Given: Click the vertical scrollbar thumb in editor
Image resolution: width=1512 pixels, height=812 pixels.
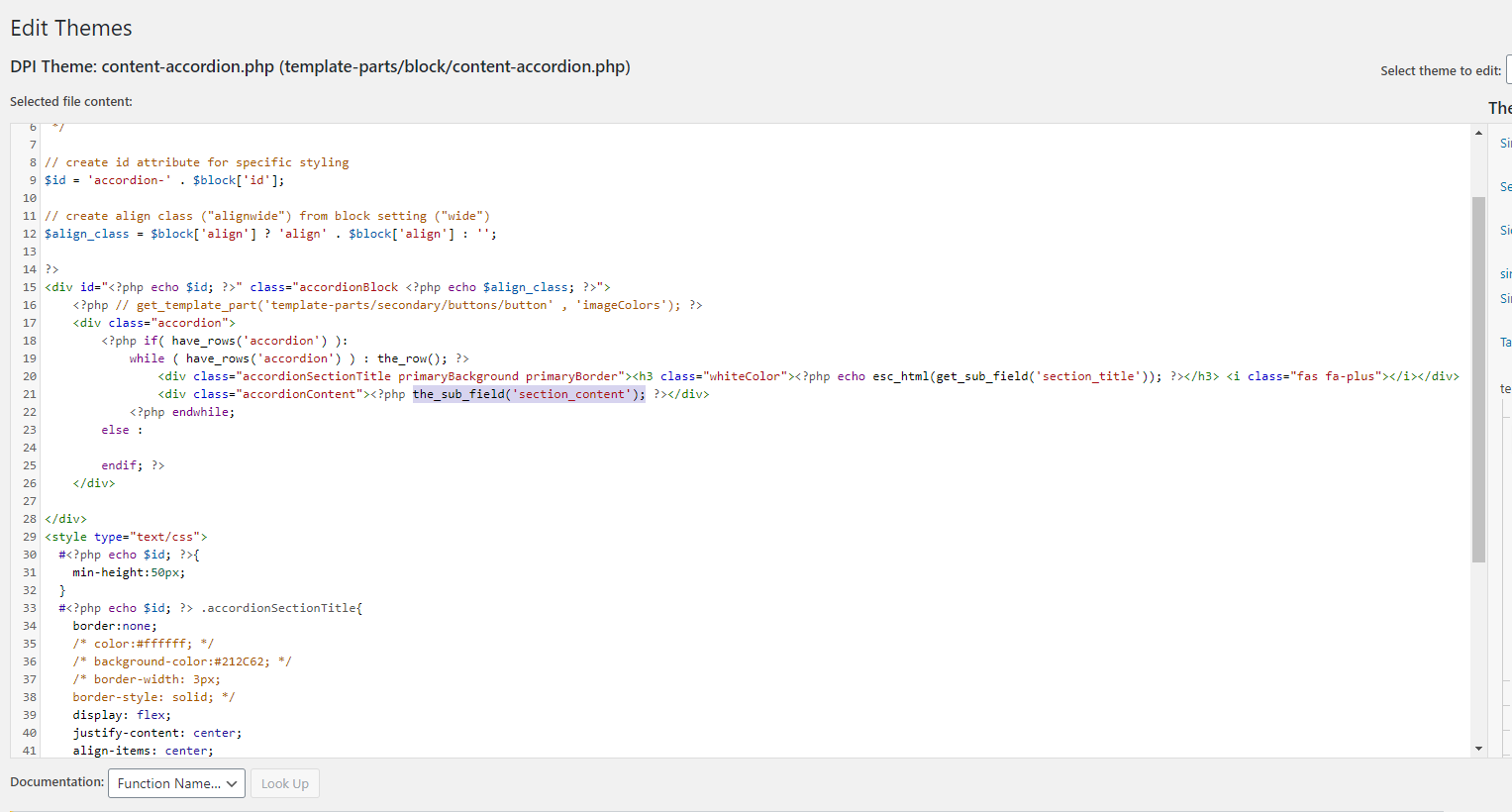Looking at the screenshot, I should tap(1478, 376).
